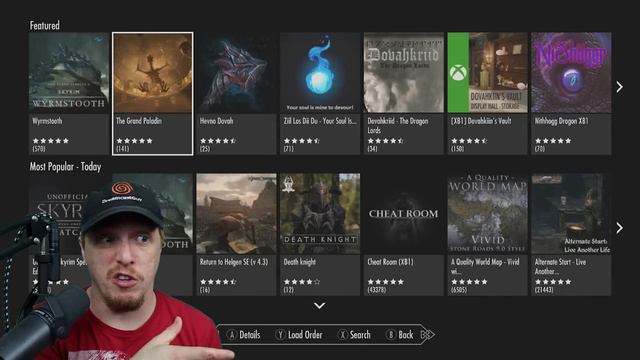Click the Death knight four-star rating
640x360 pixels.
pyautogui.click(x=302, y=282)
